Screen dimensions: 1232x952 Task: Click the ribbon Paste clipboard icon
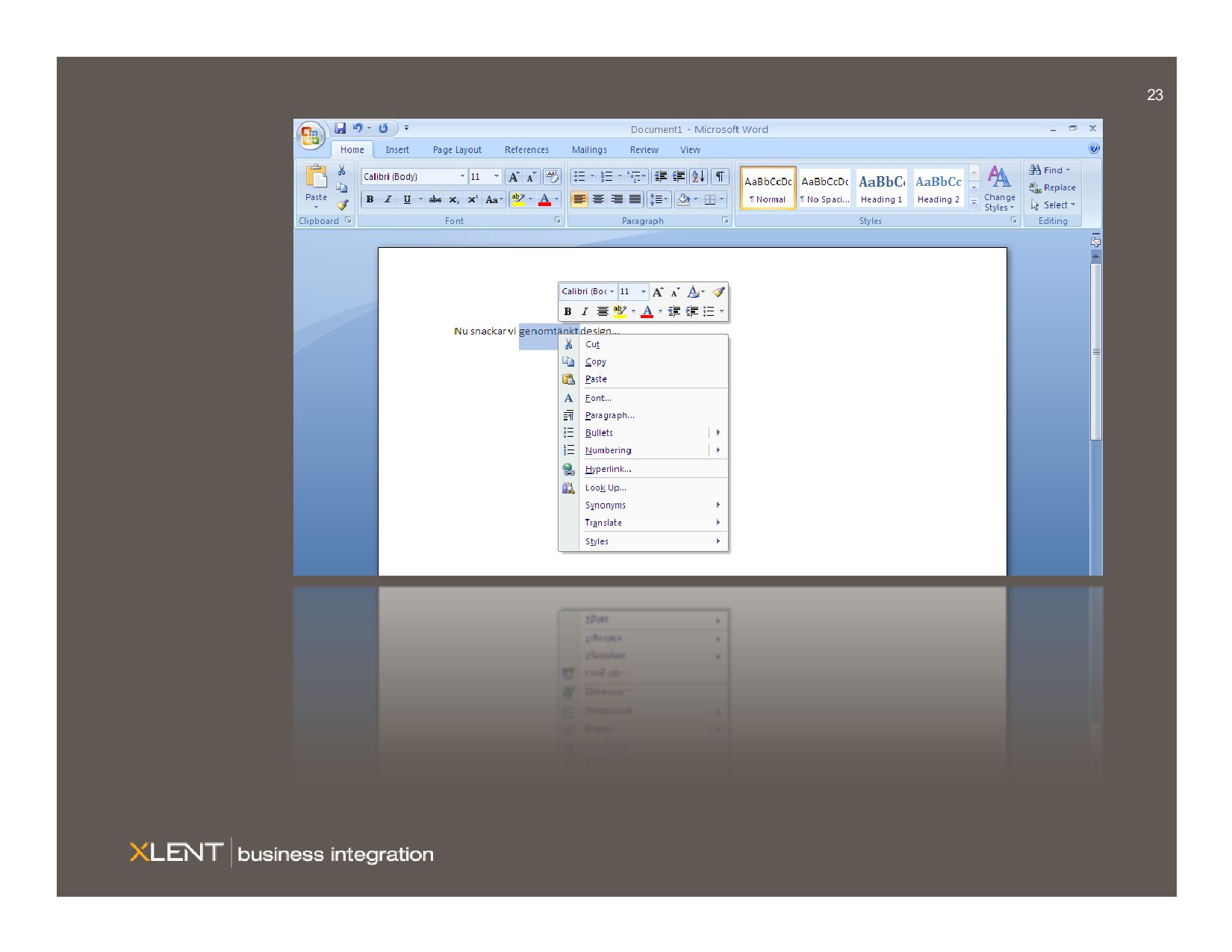coord(316,177)
